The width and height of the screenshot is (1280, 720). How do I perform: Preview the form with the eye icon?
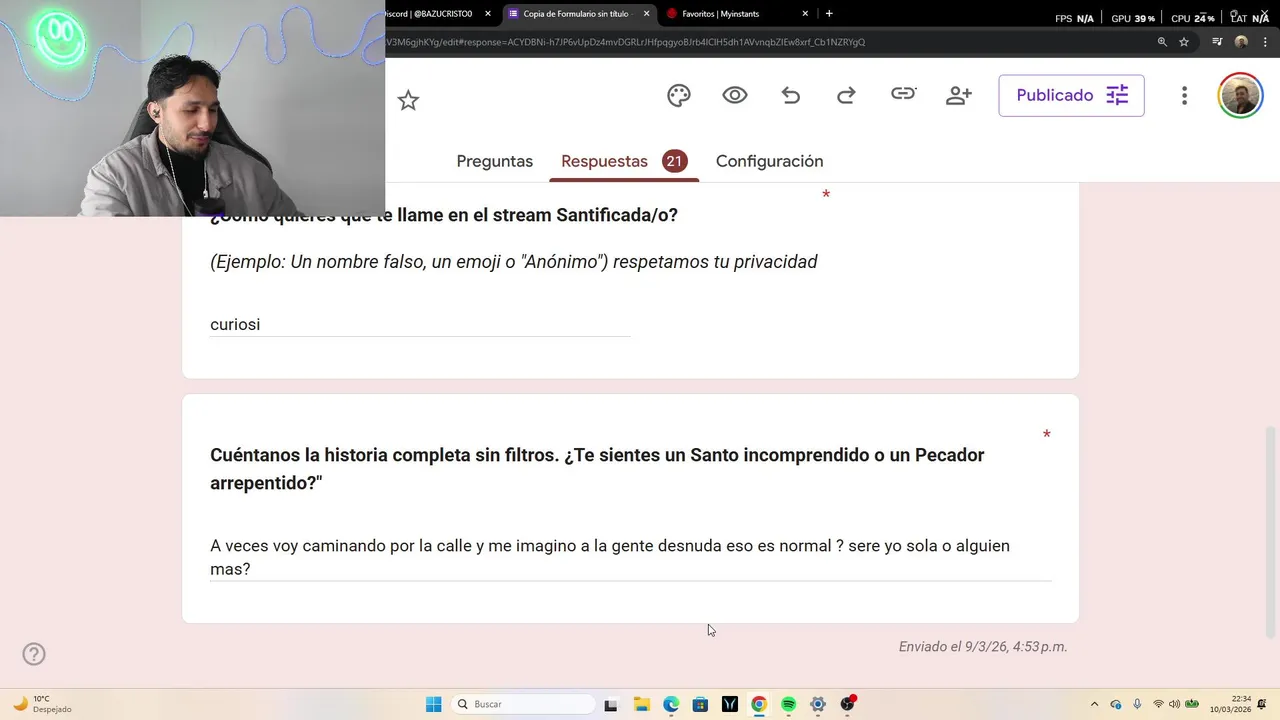[735, 95]
